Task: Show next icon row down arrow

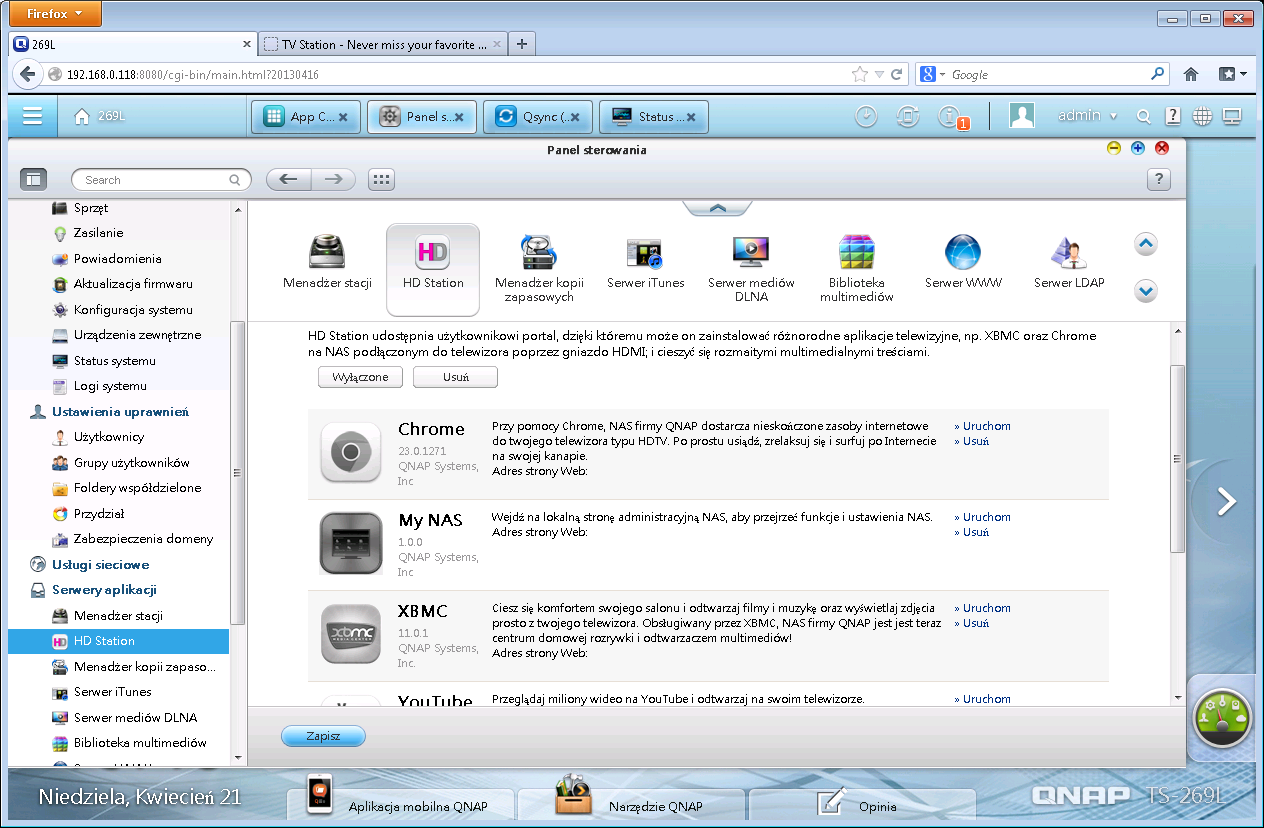Action: tap(1146, 291)
